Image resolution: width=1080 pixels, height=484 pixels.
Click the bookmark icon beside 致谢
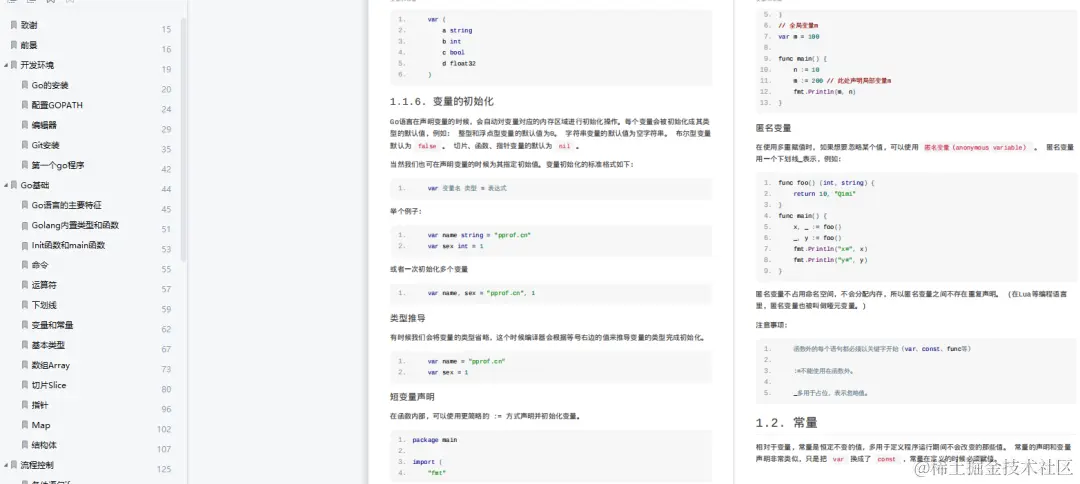pos(14,25)
